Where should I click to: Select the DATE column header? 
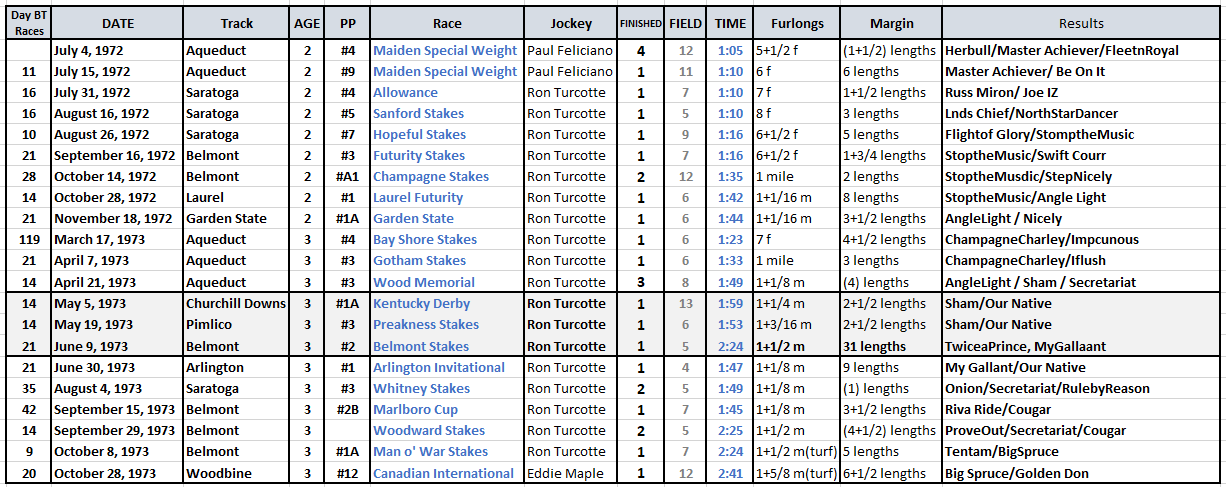point(116,23)
